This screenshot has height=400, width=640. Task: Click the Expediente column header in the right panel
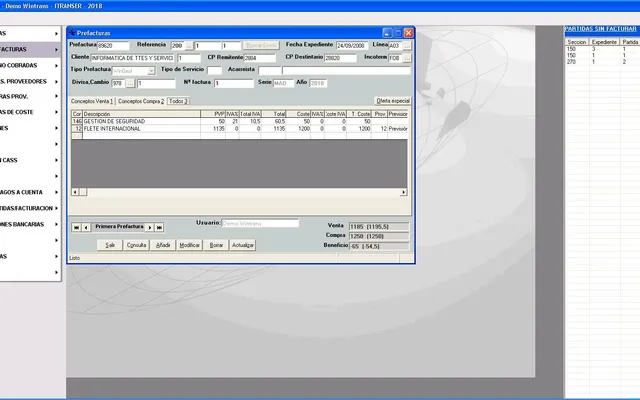coord(604,42)
